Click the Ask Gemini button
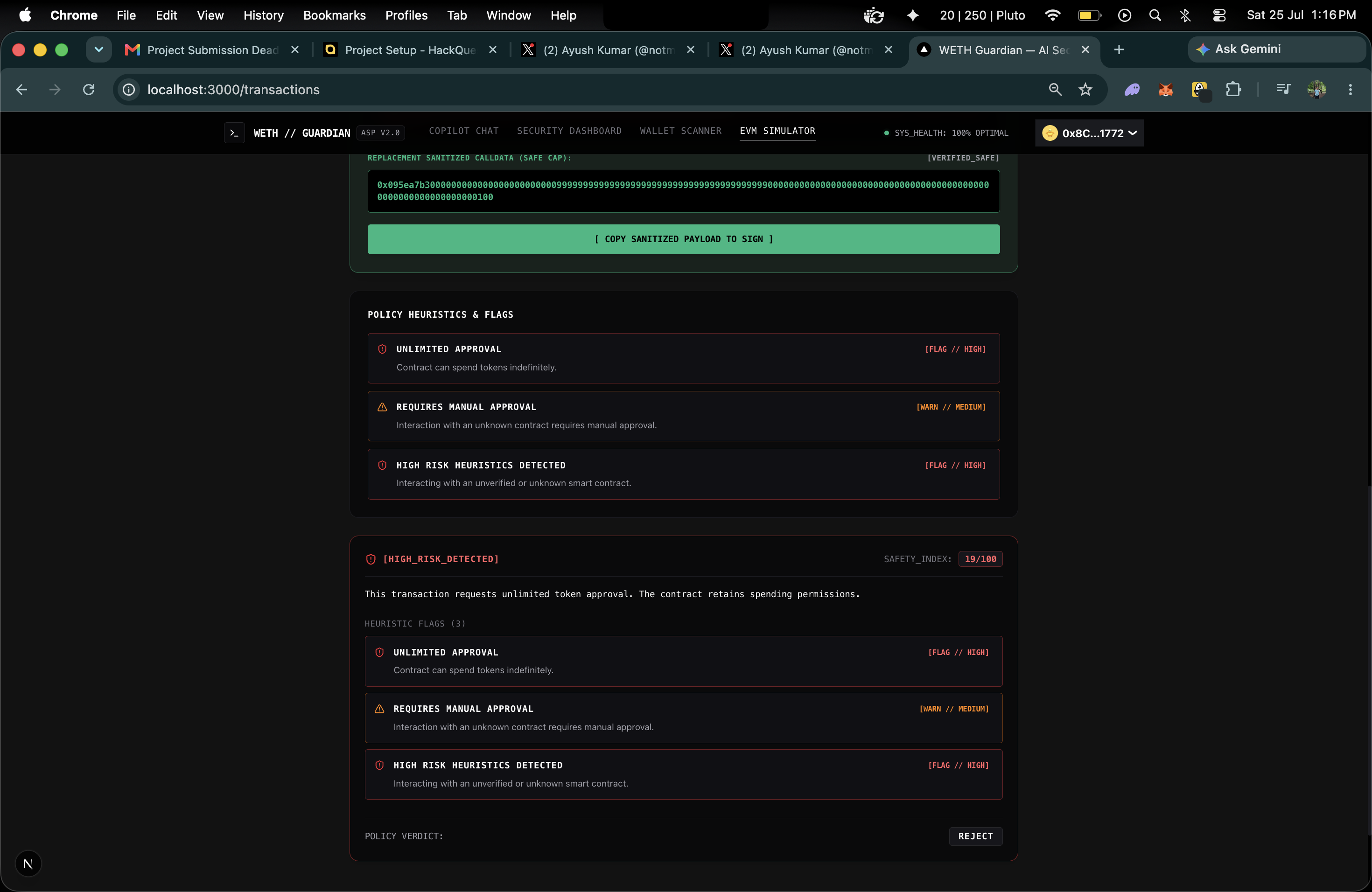Image resolution: width=1372 pixels, height=892 pixels. [1276, 49]
